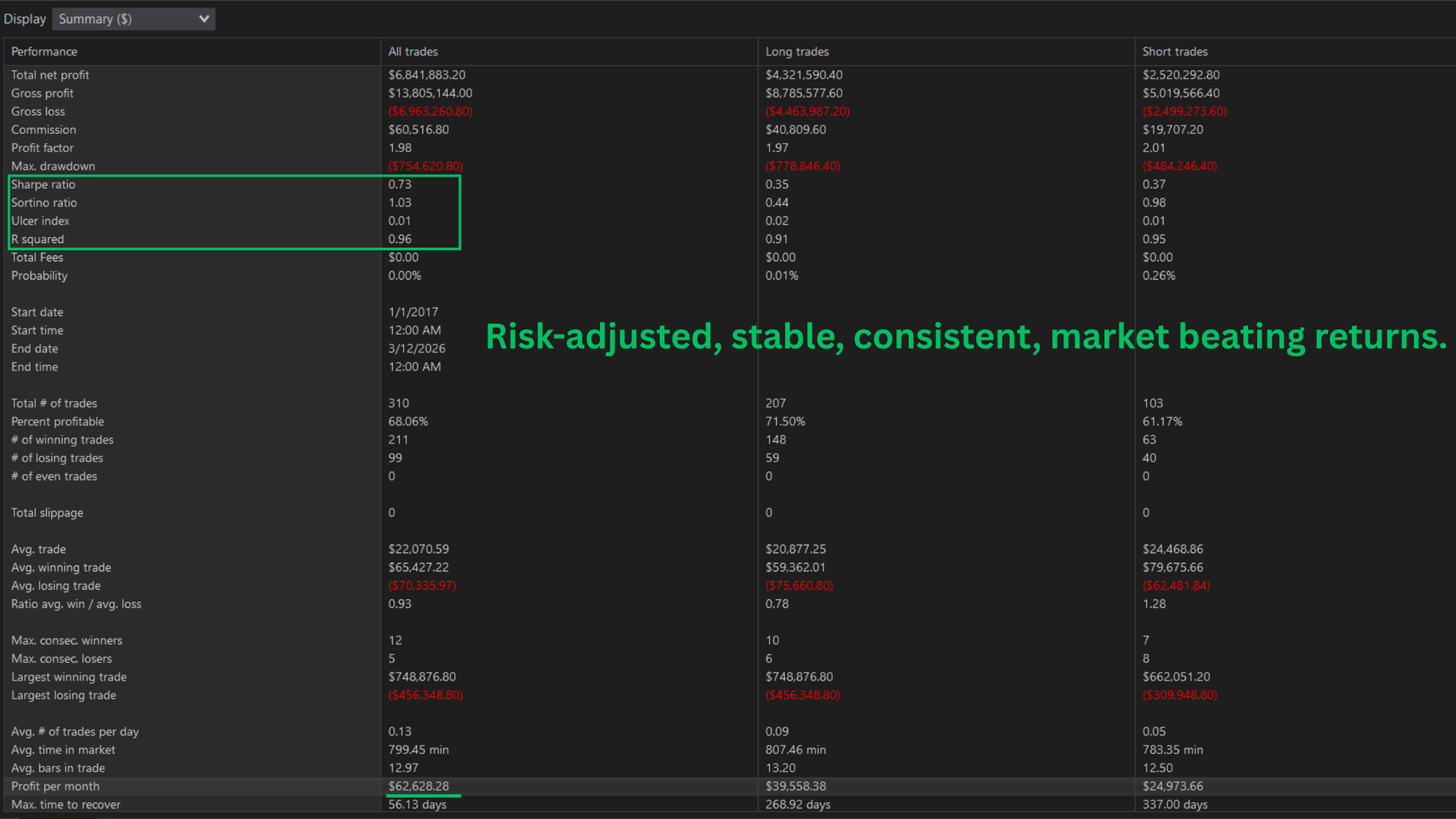Click the Performance column header

(x=44, y=52)
